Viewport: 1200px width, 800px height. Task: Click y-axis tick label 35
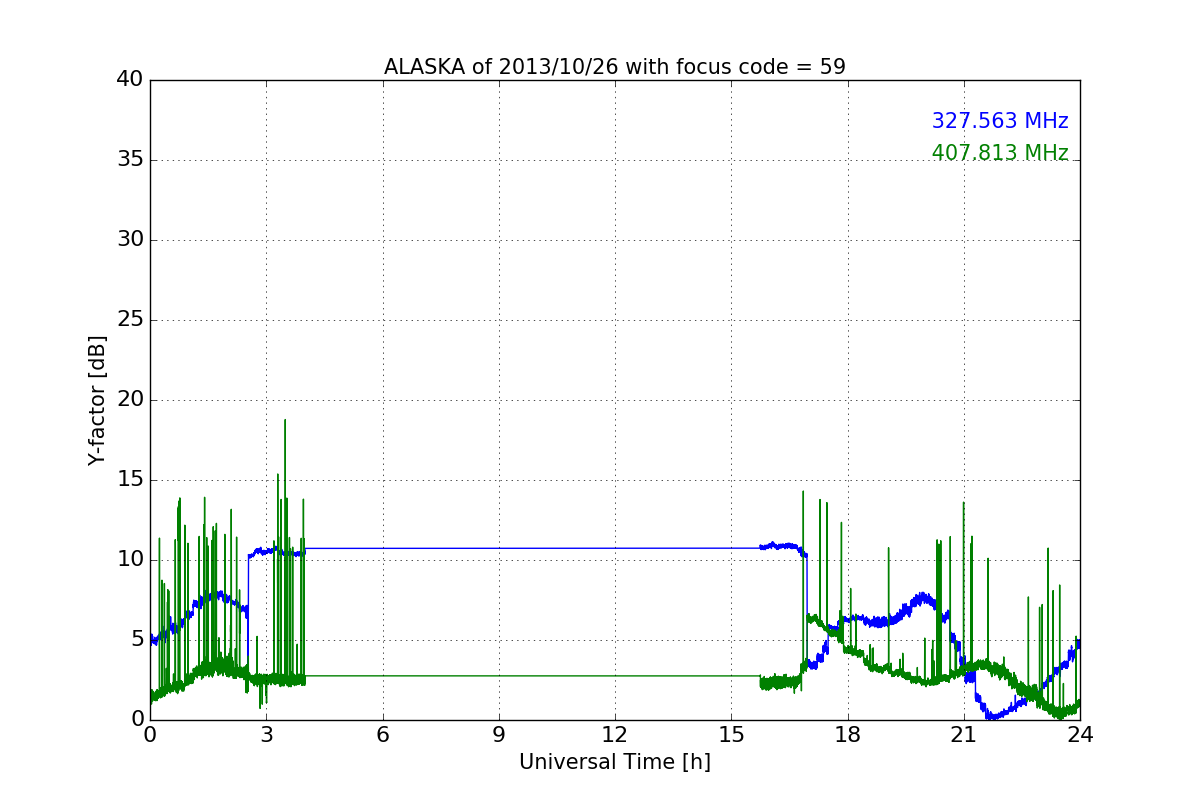(x=130, y=160)
